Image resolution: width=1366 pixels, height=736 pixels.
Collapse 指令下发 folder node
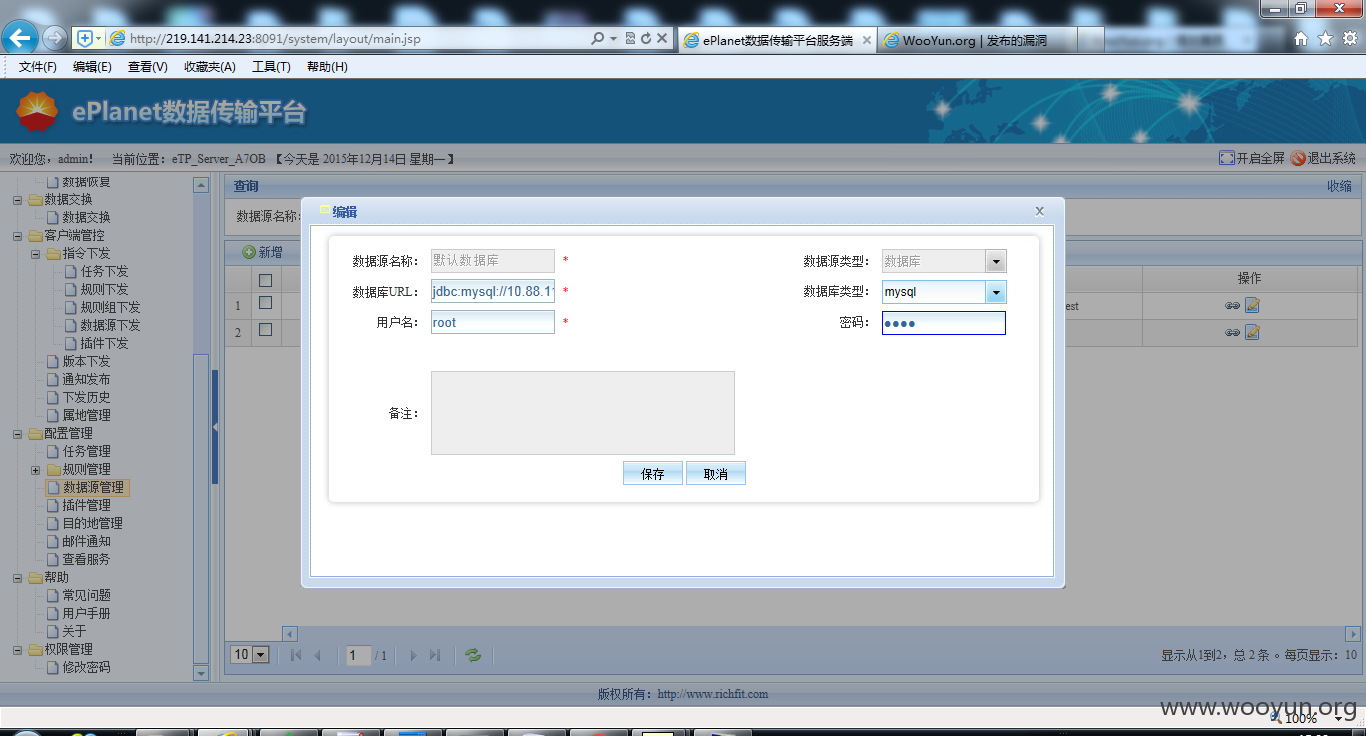[x=36, y=253]
